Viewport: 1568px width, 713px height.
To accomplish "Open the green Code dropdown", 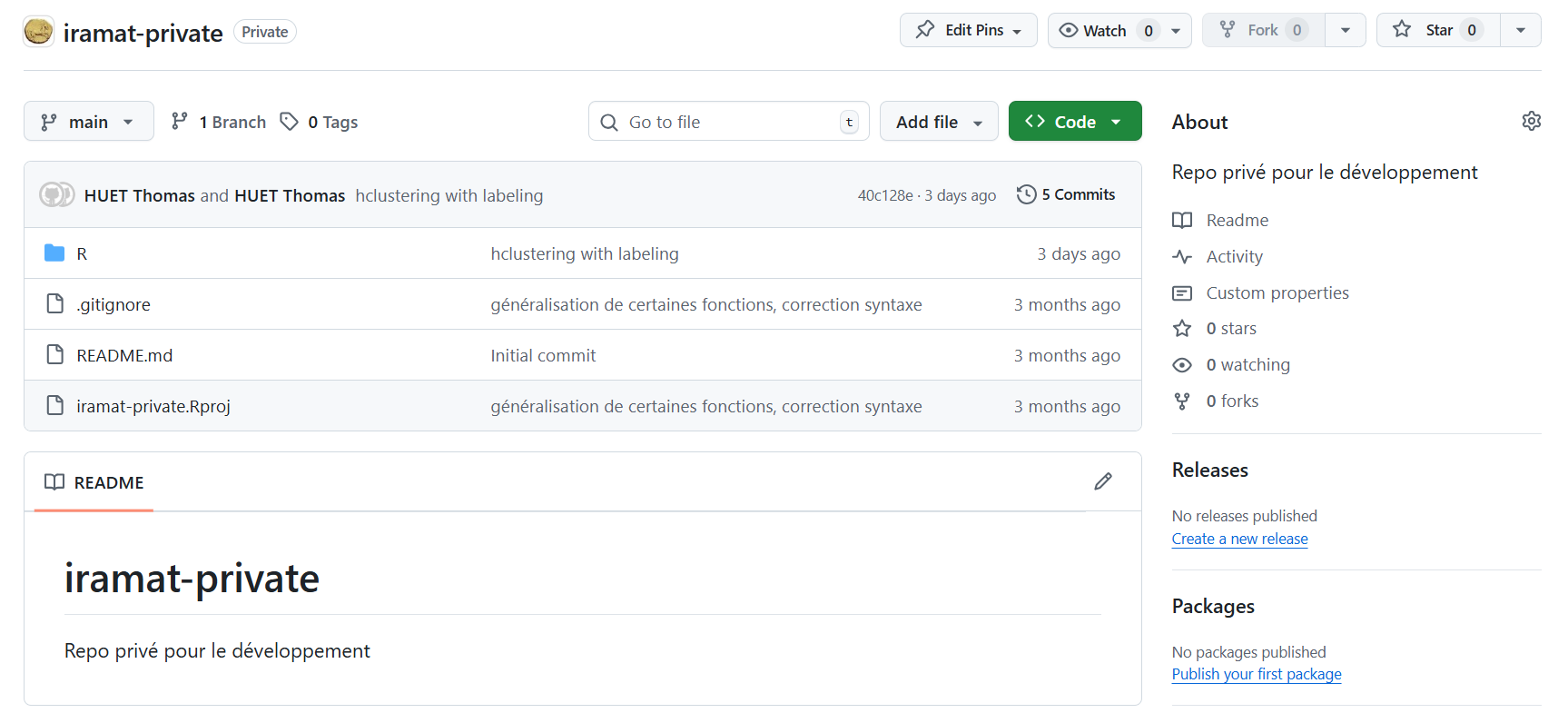I will click(1074, 122).
